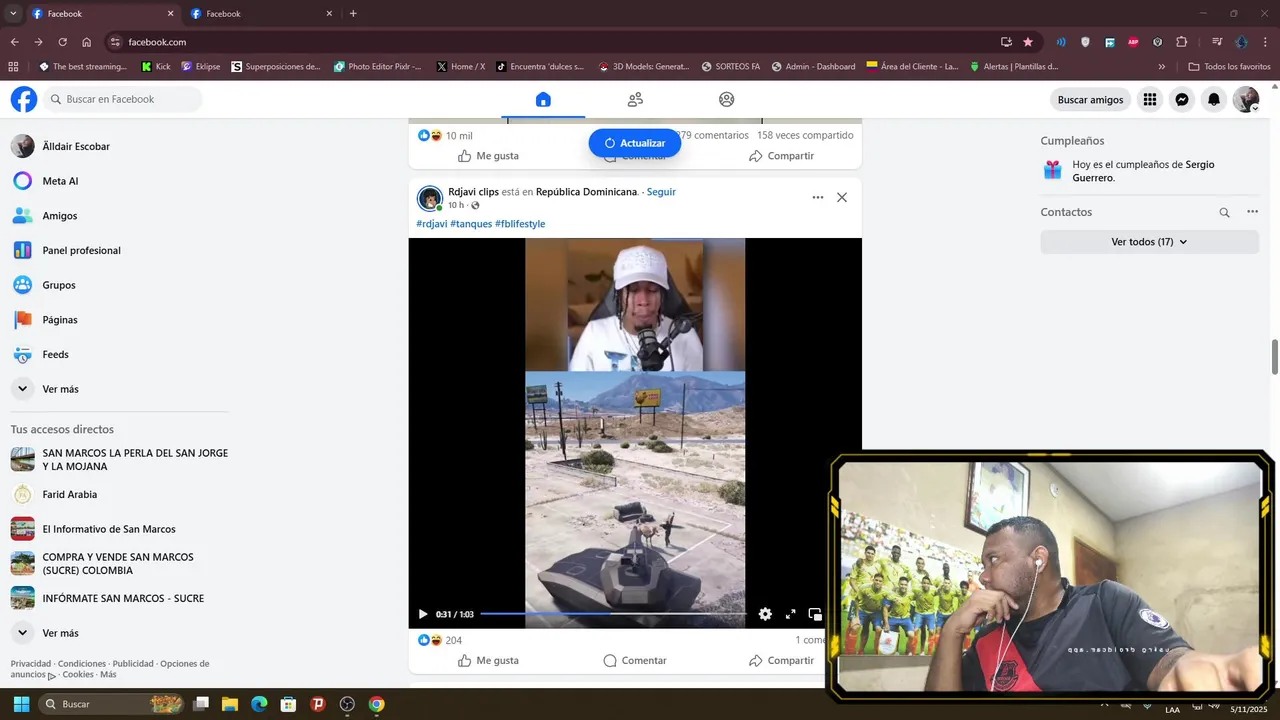Click the #tanques hashtag
This screenshot has height=720, width=1280.
coord(471,224)
